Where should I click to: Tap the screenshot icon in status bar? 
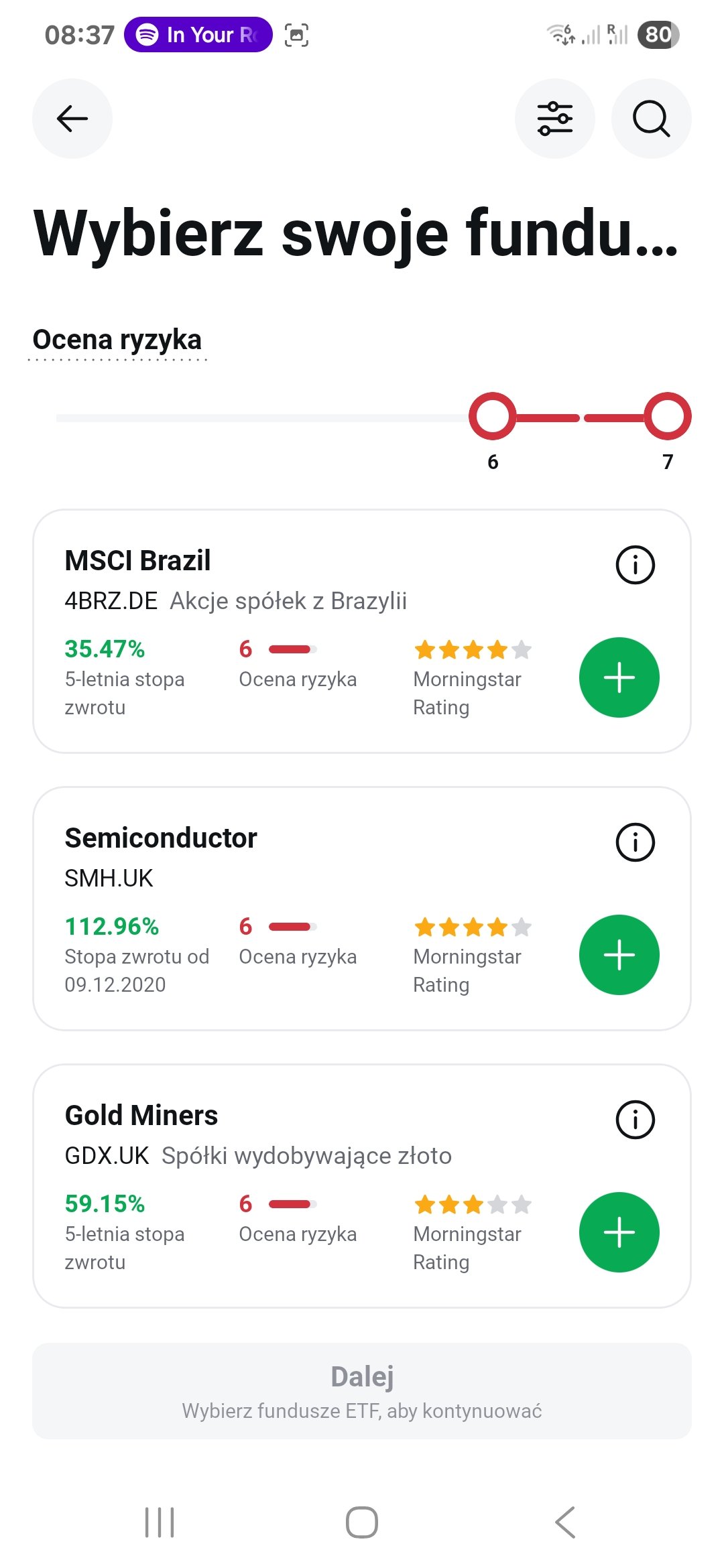pyautogui.click(x=296, y=35)
